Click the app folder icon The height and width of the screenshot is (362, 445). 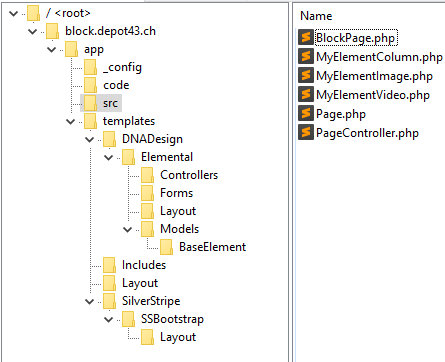pos(72,49)
